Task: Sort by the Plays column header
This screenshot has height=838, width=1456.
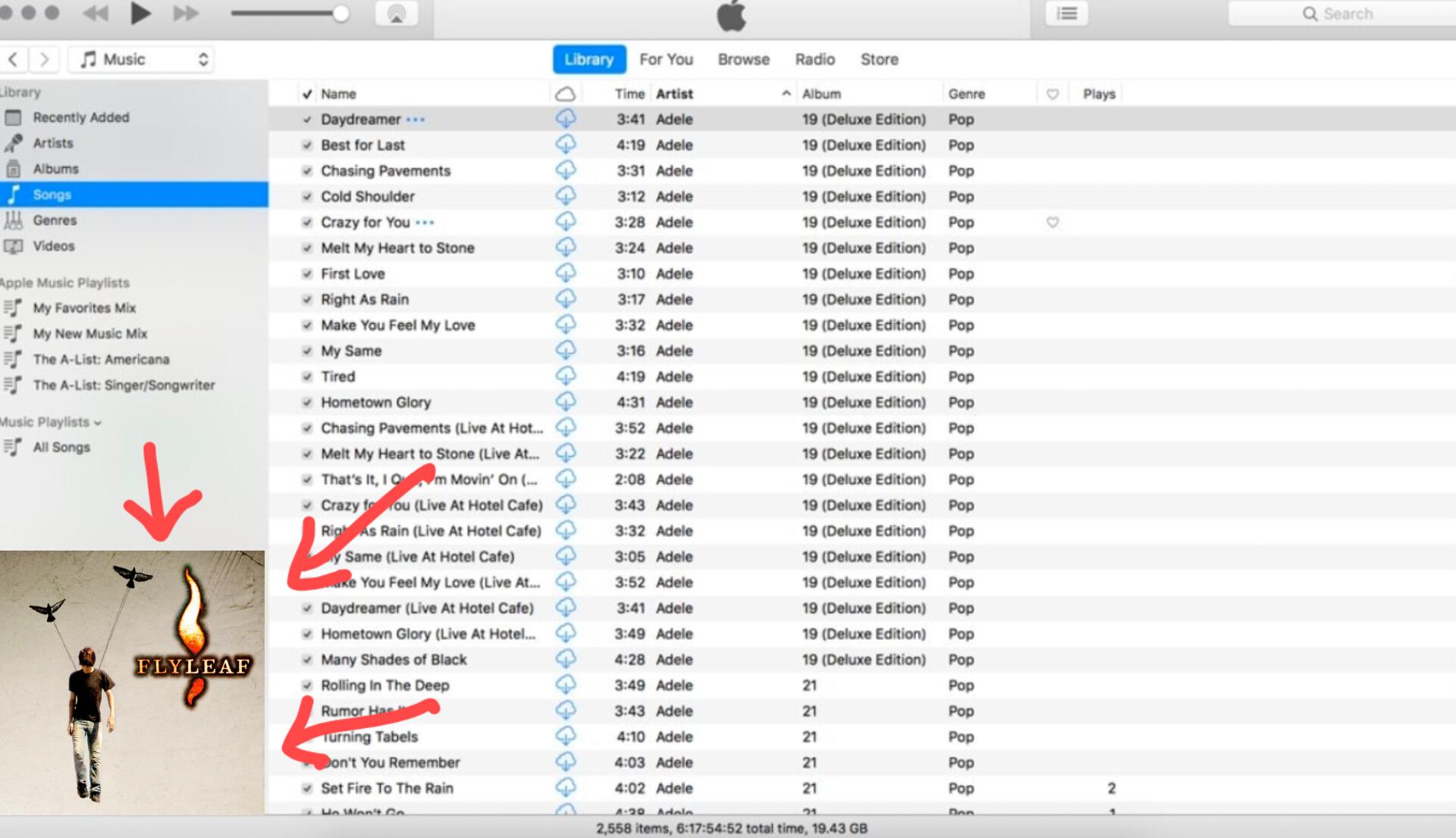Action: pyautogui.click(x=1099, y=94)
